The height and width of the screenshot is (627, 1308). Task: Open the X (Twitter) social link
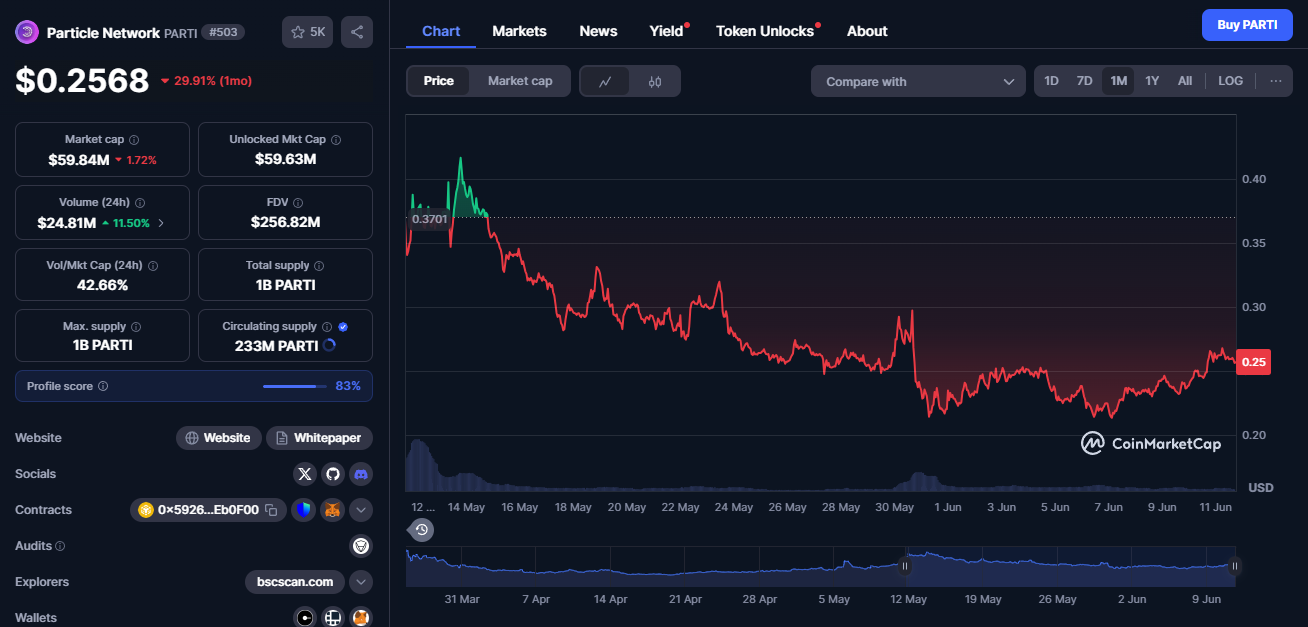click(305, 474)
